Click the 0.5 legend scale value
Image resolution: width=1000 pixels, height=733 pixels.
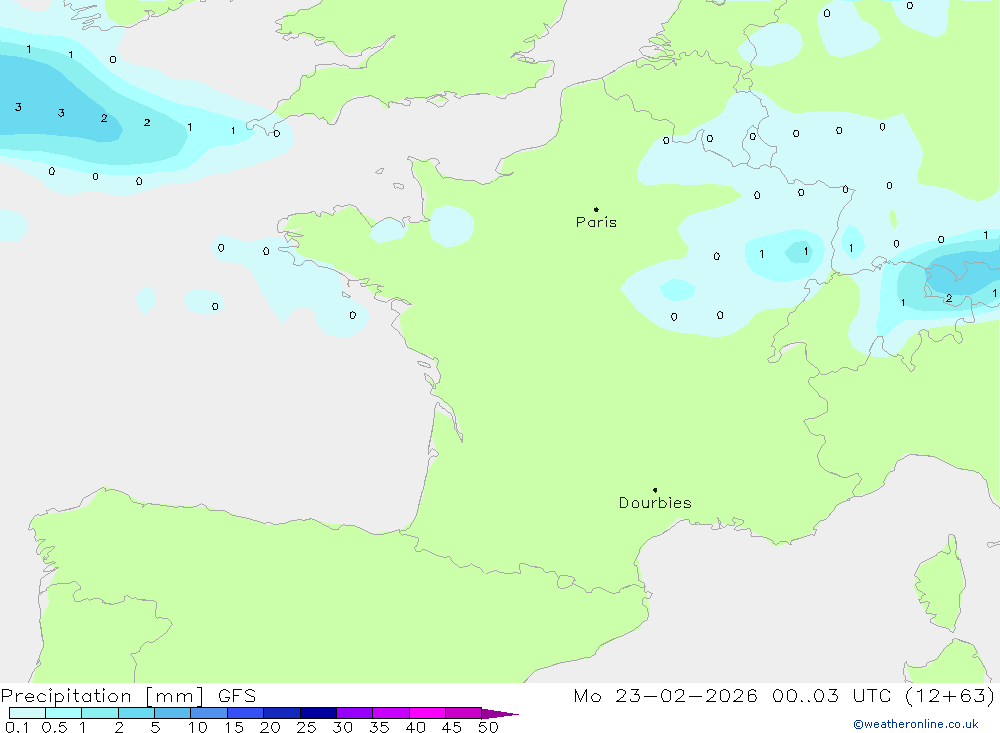(54, 727)
